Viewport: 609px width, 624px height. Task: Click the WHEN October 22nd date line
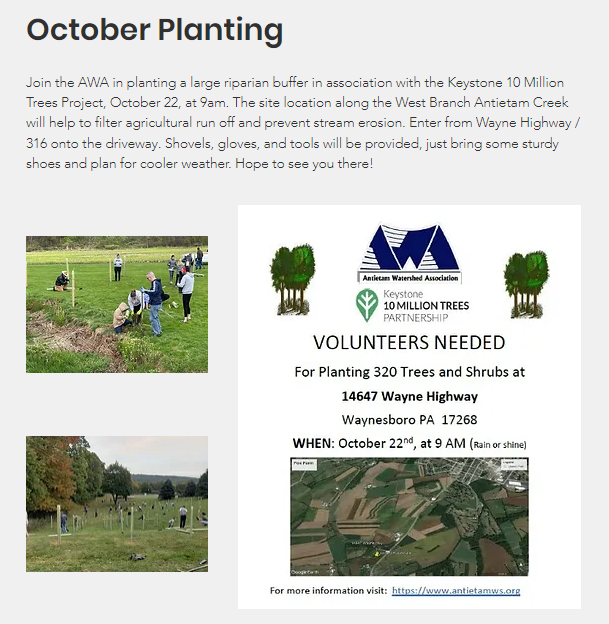pyautogui.click(x=409, y=443)
